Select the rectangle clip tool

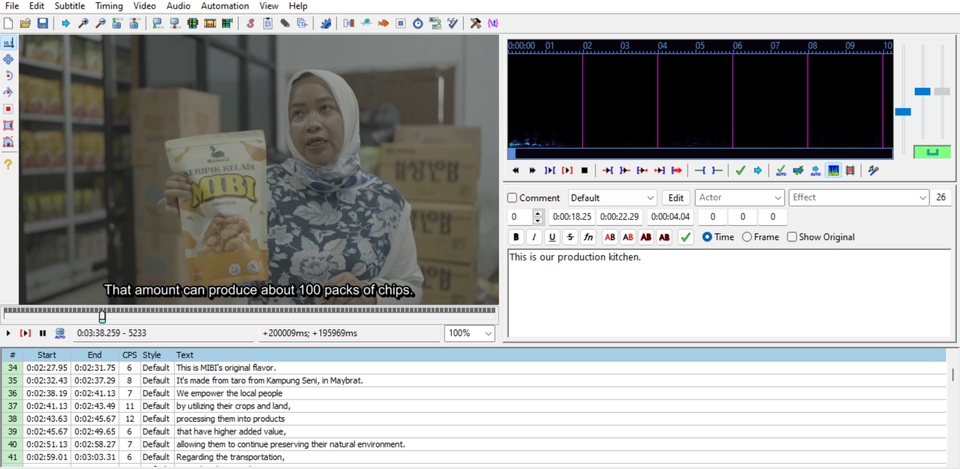[x=9, y=126]
